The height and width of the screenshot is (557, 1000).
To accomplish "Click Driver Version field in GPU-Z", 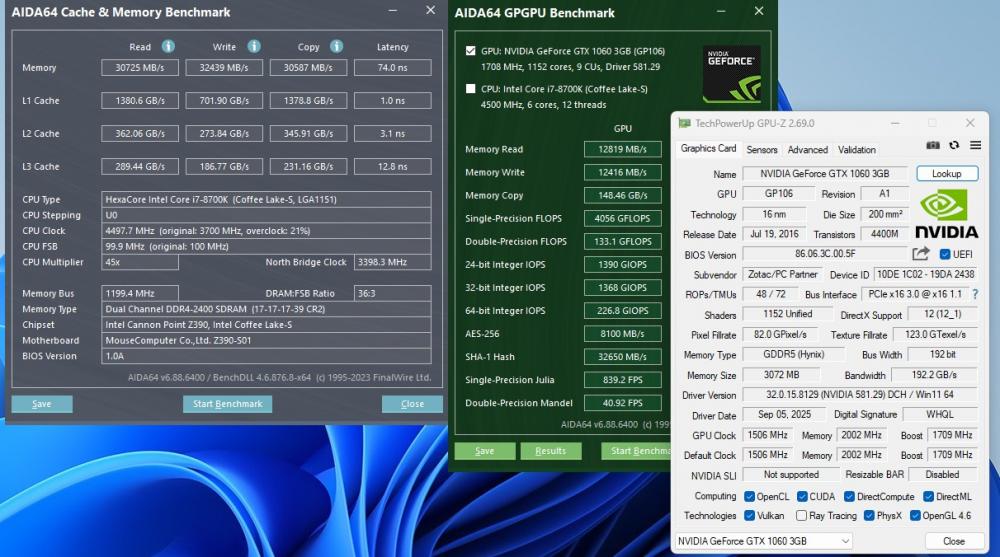I will (859, 395).
